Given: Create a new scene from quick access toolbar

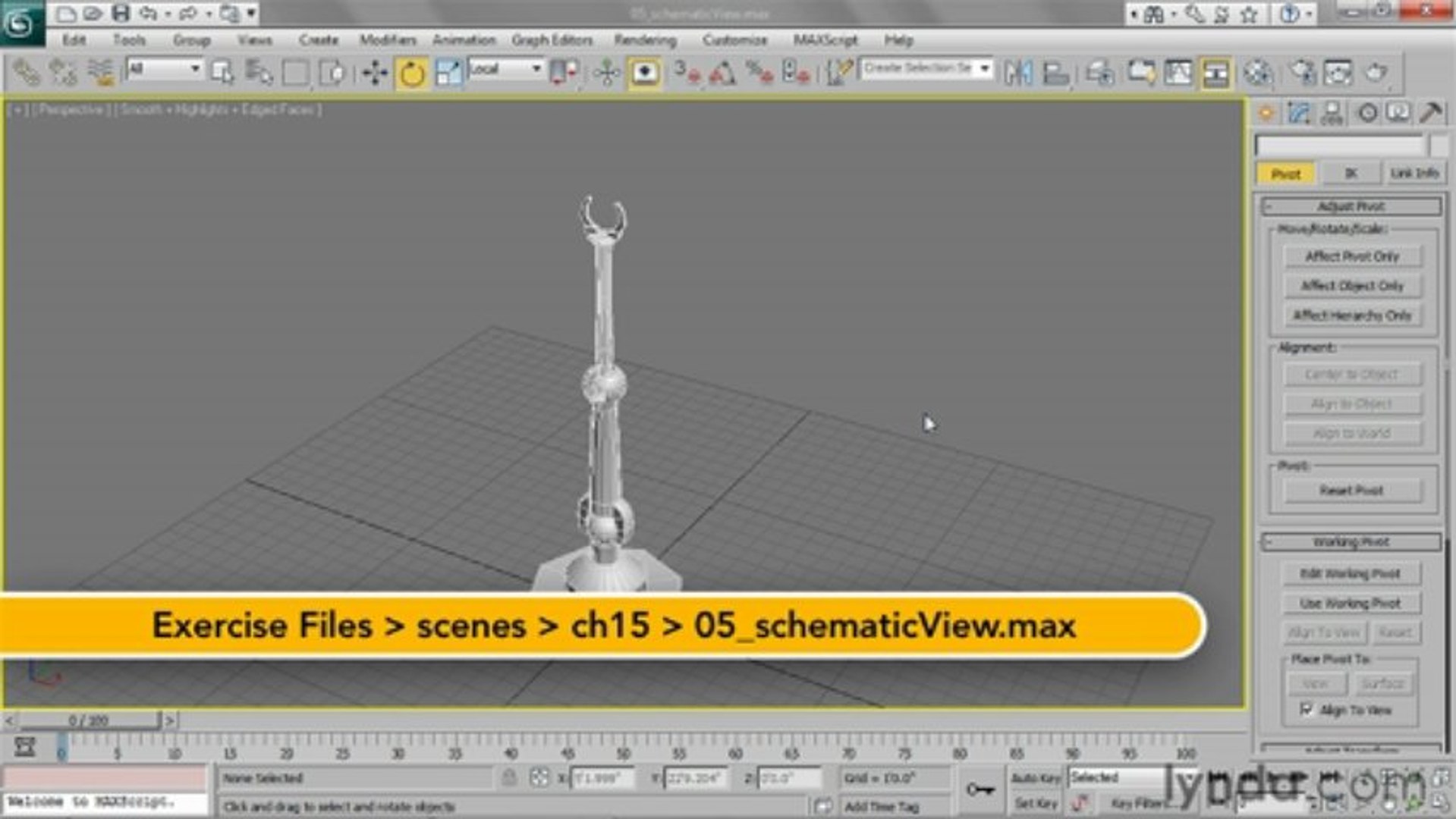Looking at the screenshot, I should pyautogui.click(x=66, y=13).
